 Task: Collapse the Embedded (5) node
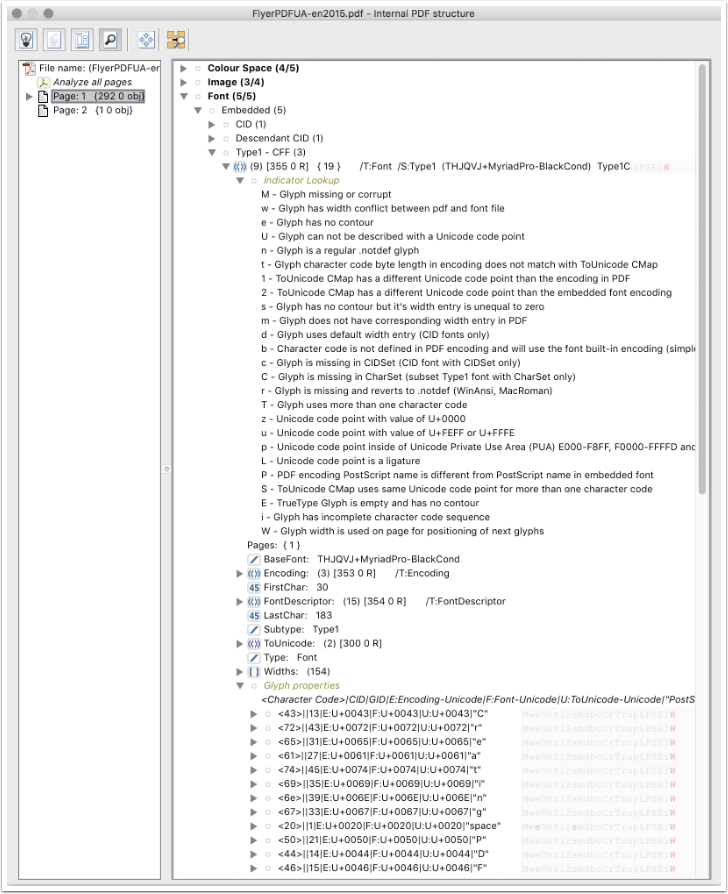point(198,111)
